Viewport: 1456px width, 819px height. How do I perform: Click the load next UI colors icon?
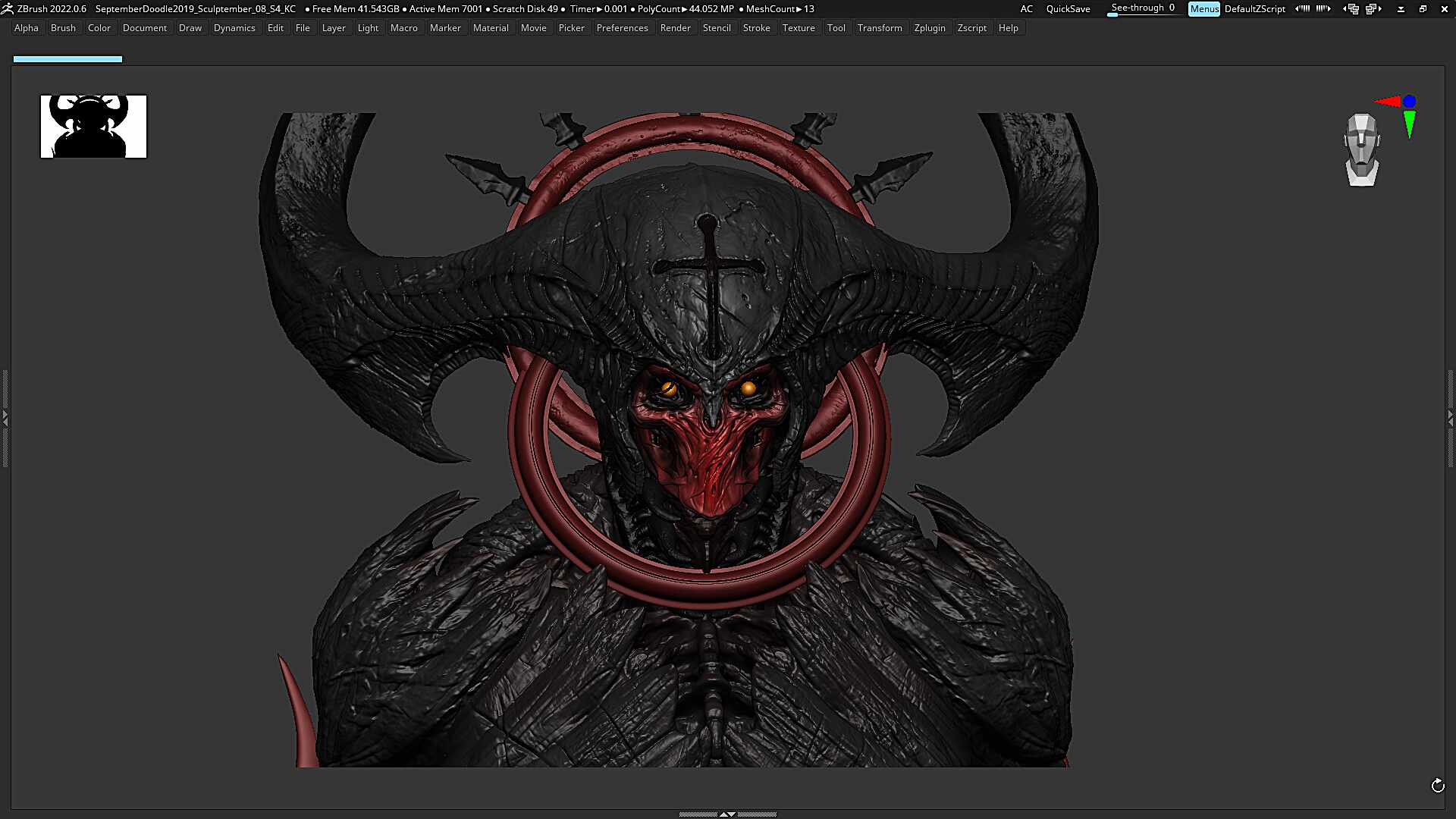click(1323, 9)
